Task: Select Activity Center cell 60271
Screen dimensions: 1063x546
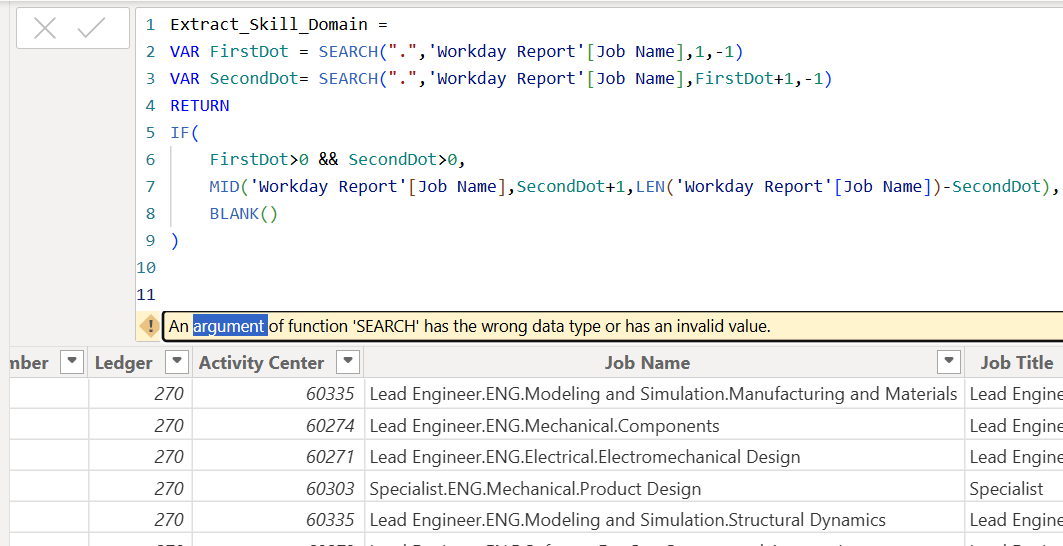Action: click(x=278, y=457)
